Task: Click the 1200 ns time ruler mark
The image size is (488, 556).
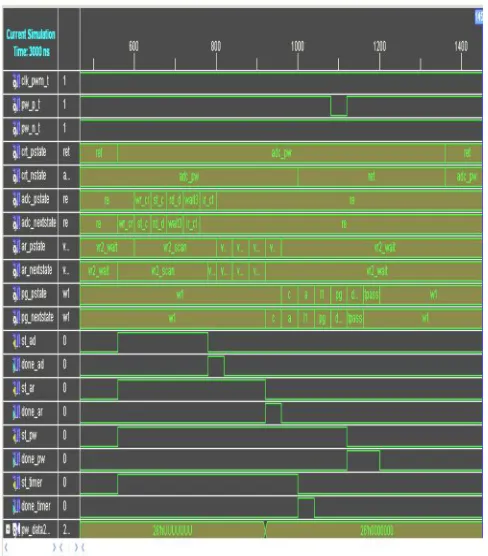Action: [379, 46]
